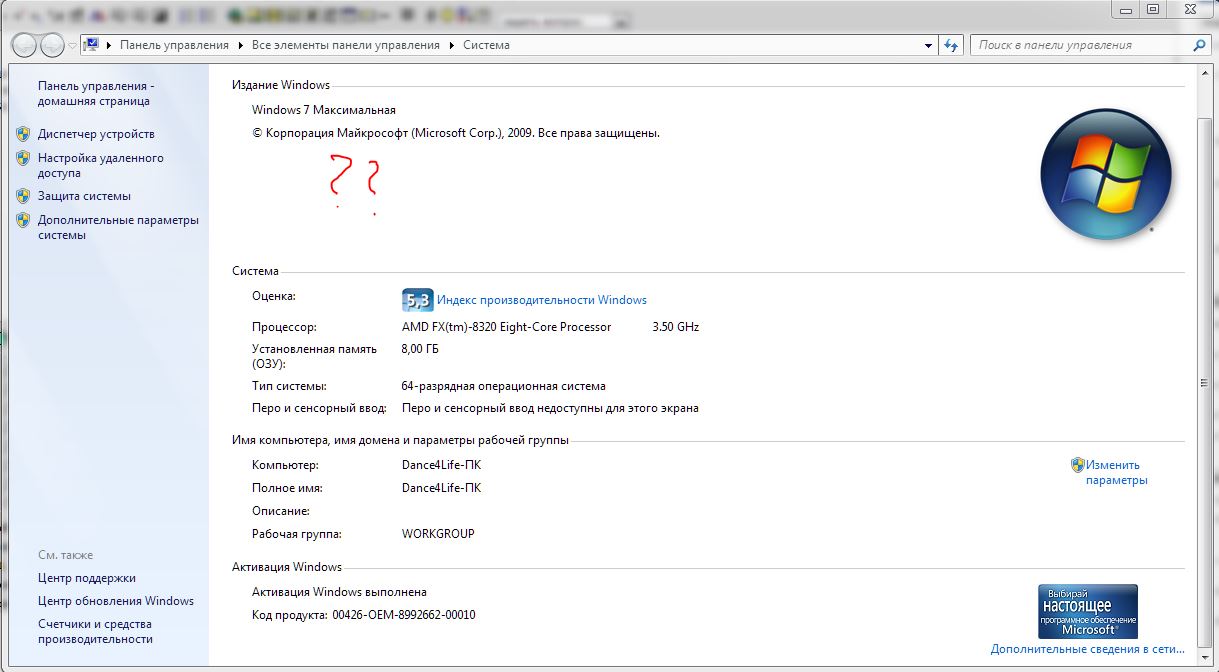1219x672 pixels.
Task: Open 'Центр поддержки' link
Action: coord(87,578)
